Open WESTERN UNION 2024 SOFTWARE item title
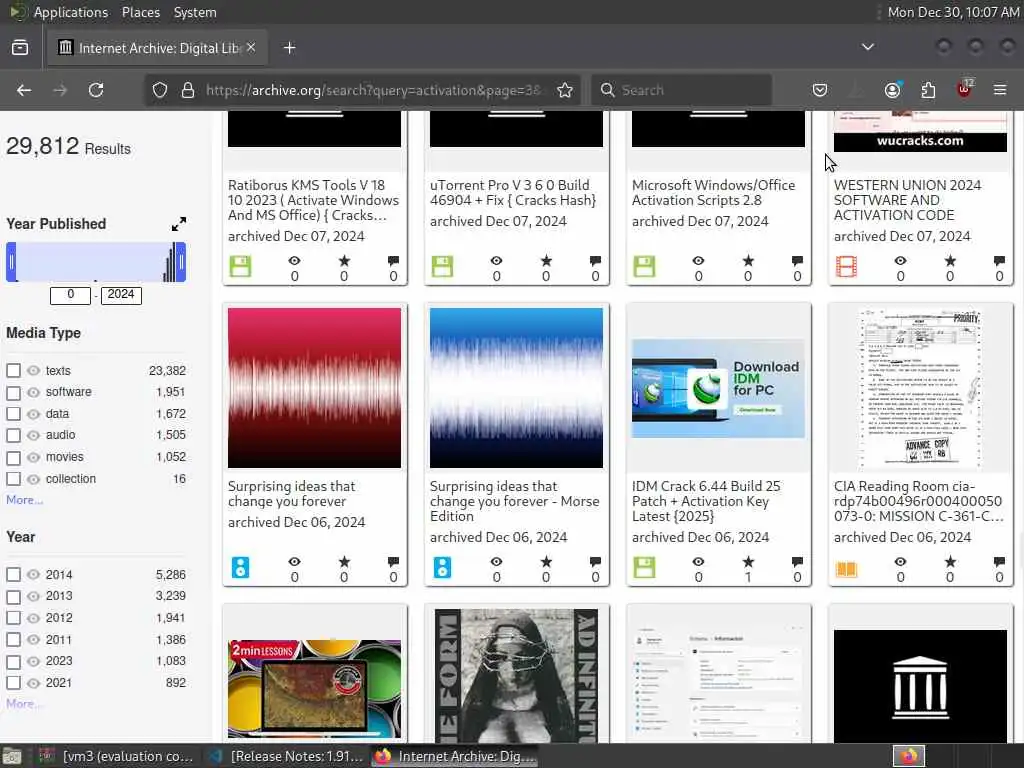 tap(907, 200)
